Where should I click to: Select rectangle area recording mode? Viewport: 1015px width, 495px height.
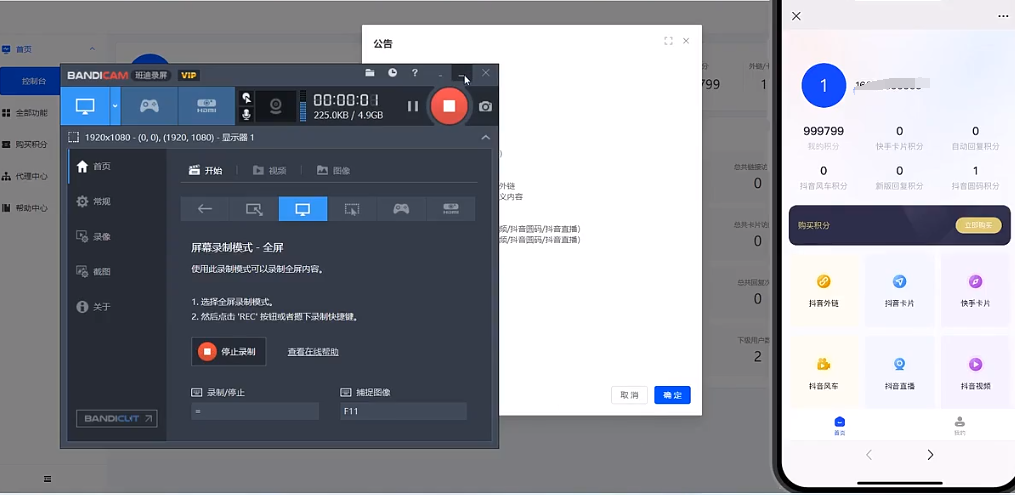[x=254, y=209]
